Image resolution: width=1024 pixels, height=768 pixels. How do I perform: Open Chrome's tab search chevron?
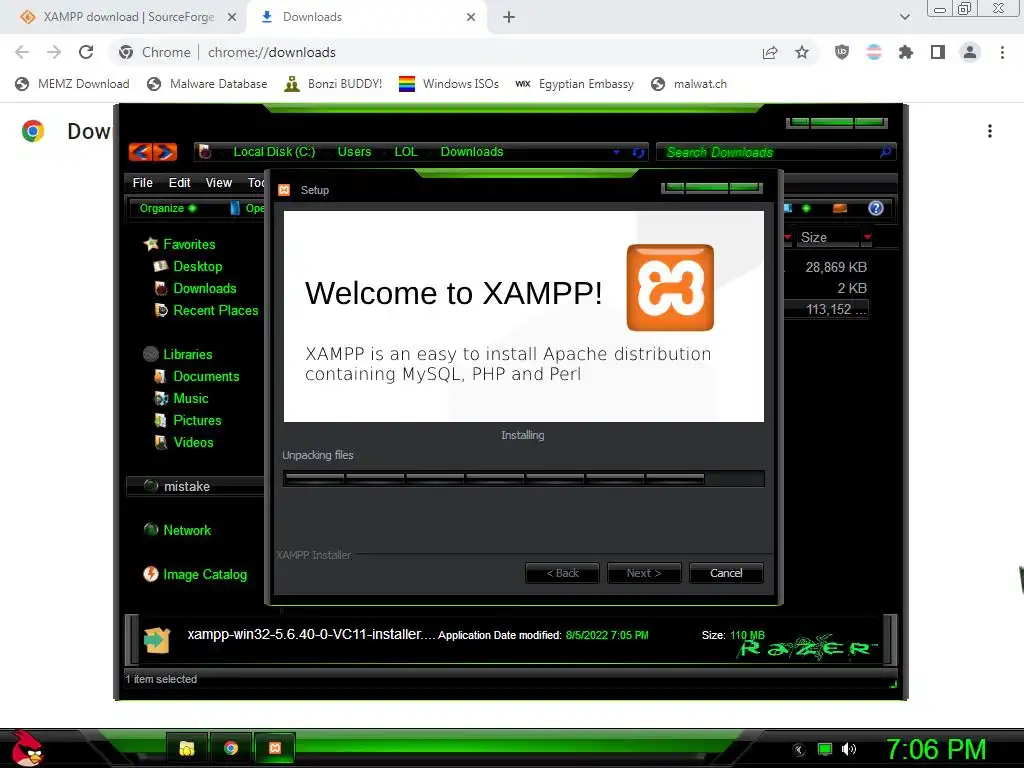click(x=904, y=17)
